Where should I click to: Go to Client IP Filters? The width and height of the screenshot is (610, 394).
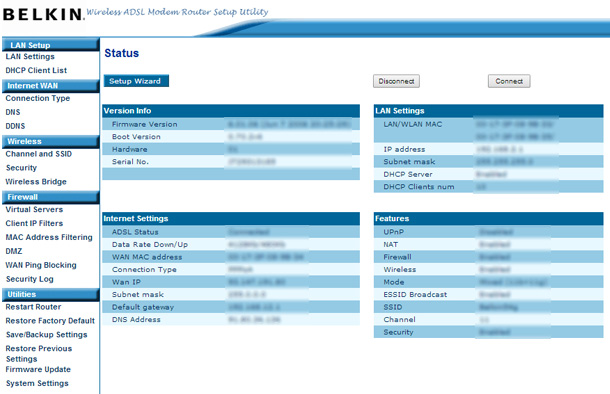point(34,223)
